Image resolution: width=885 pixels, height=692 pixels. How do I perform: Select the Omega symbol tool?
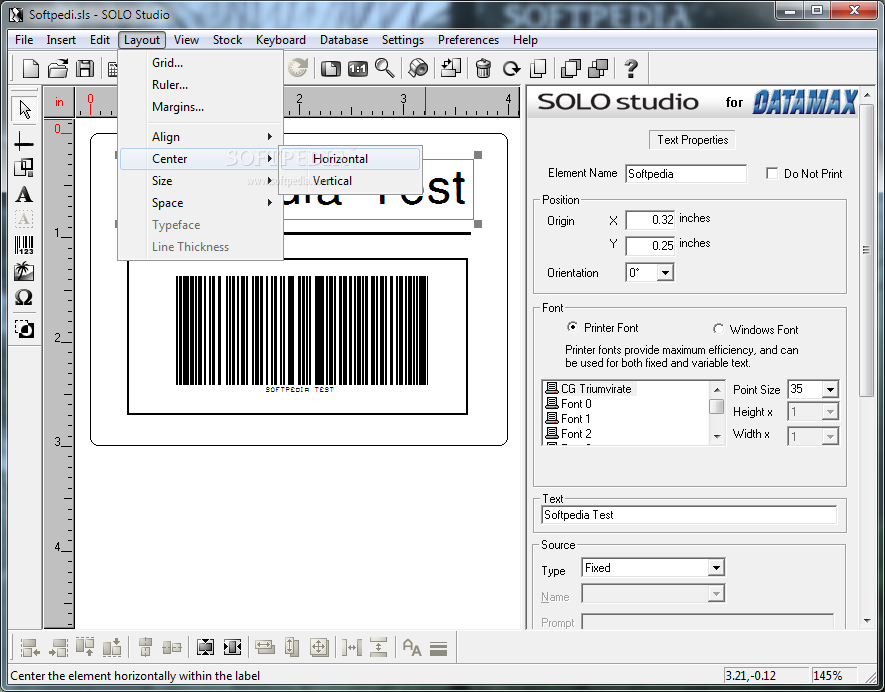24,297
